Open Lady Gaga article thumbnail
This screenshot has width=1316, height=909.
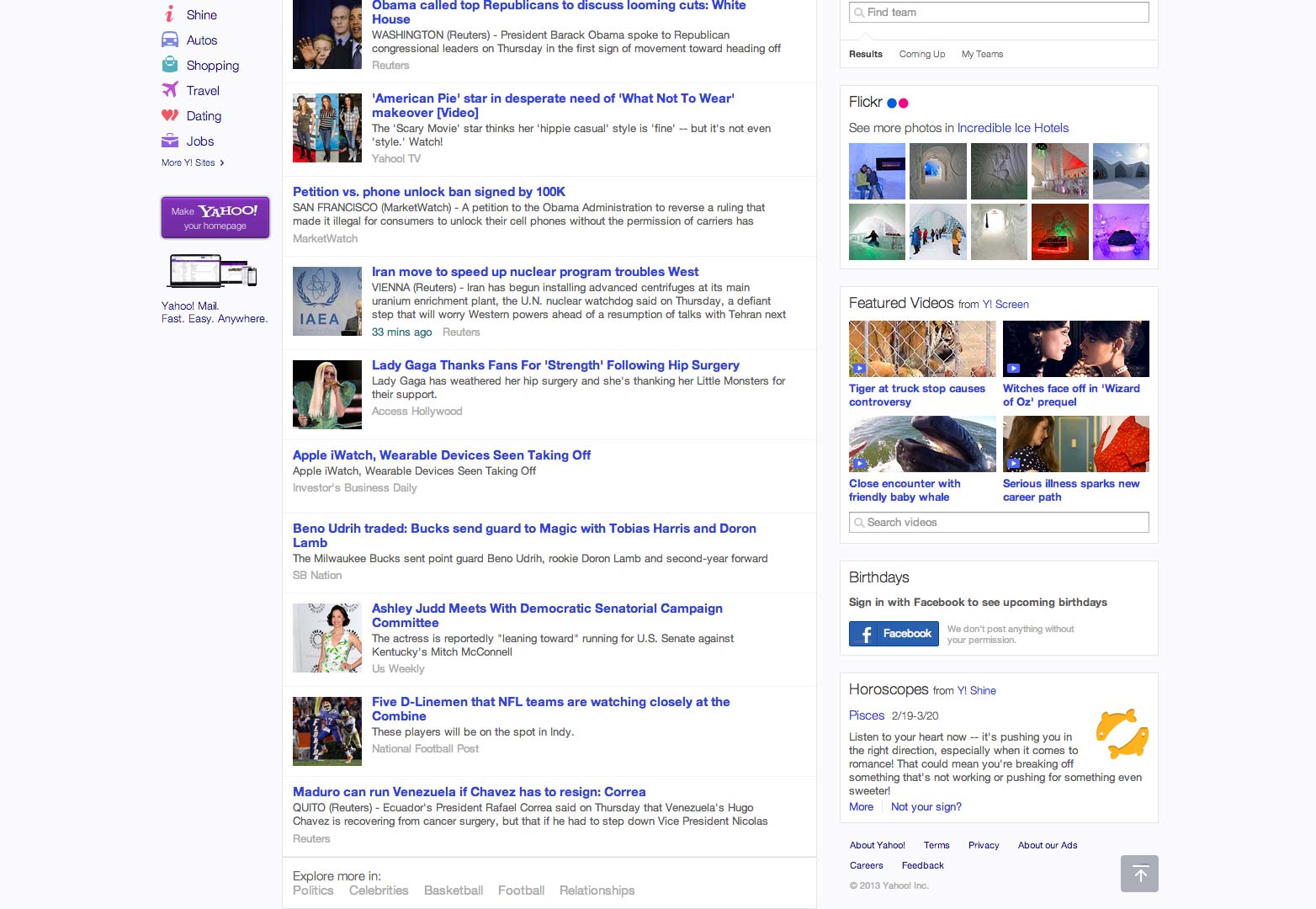(327, 395)
